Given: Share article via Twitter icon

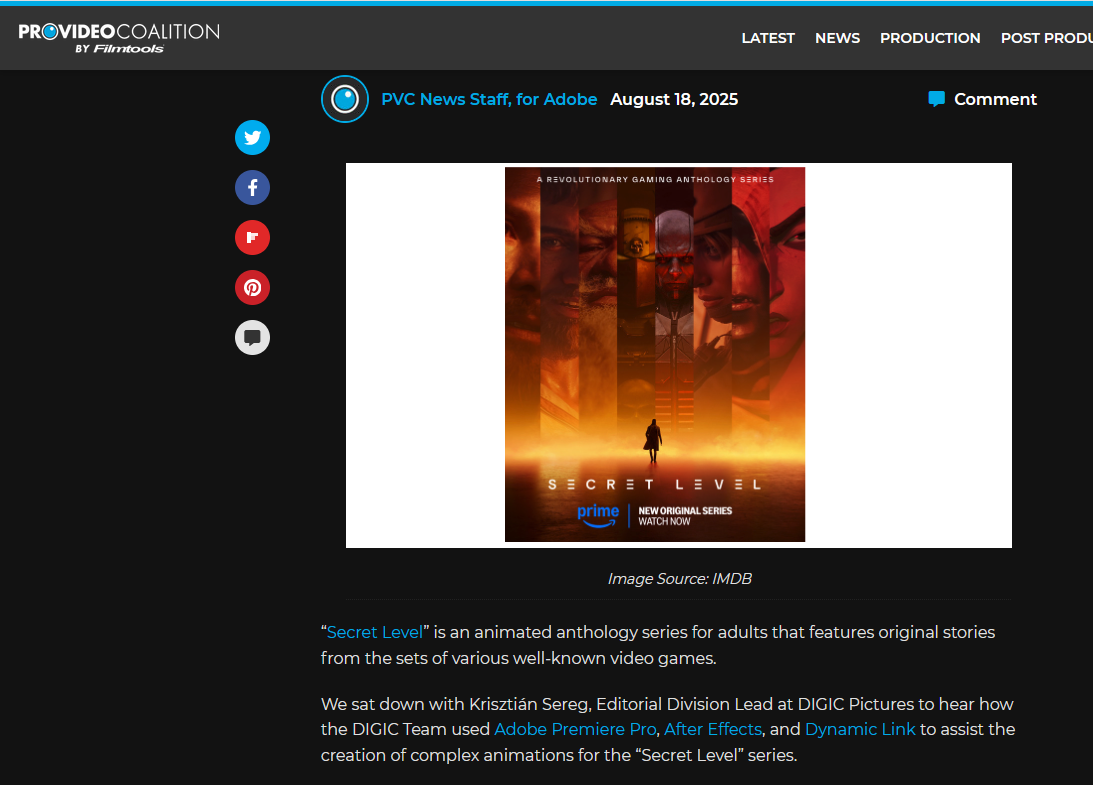Looking at the screenshot, I should pyautogui.click(x=252, y=137).
